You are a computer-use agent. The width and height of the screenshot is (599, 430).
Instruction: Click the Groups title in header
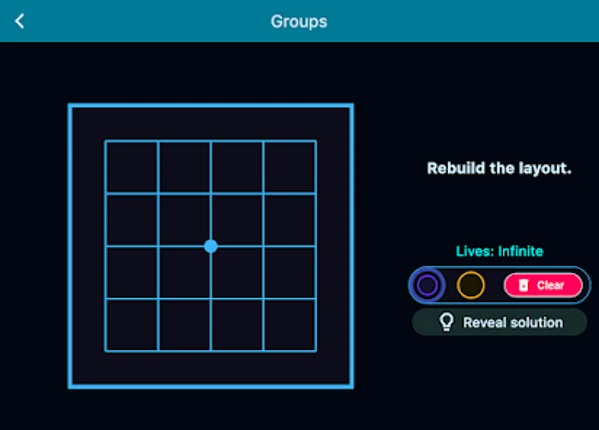tap(299, 21)
